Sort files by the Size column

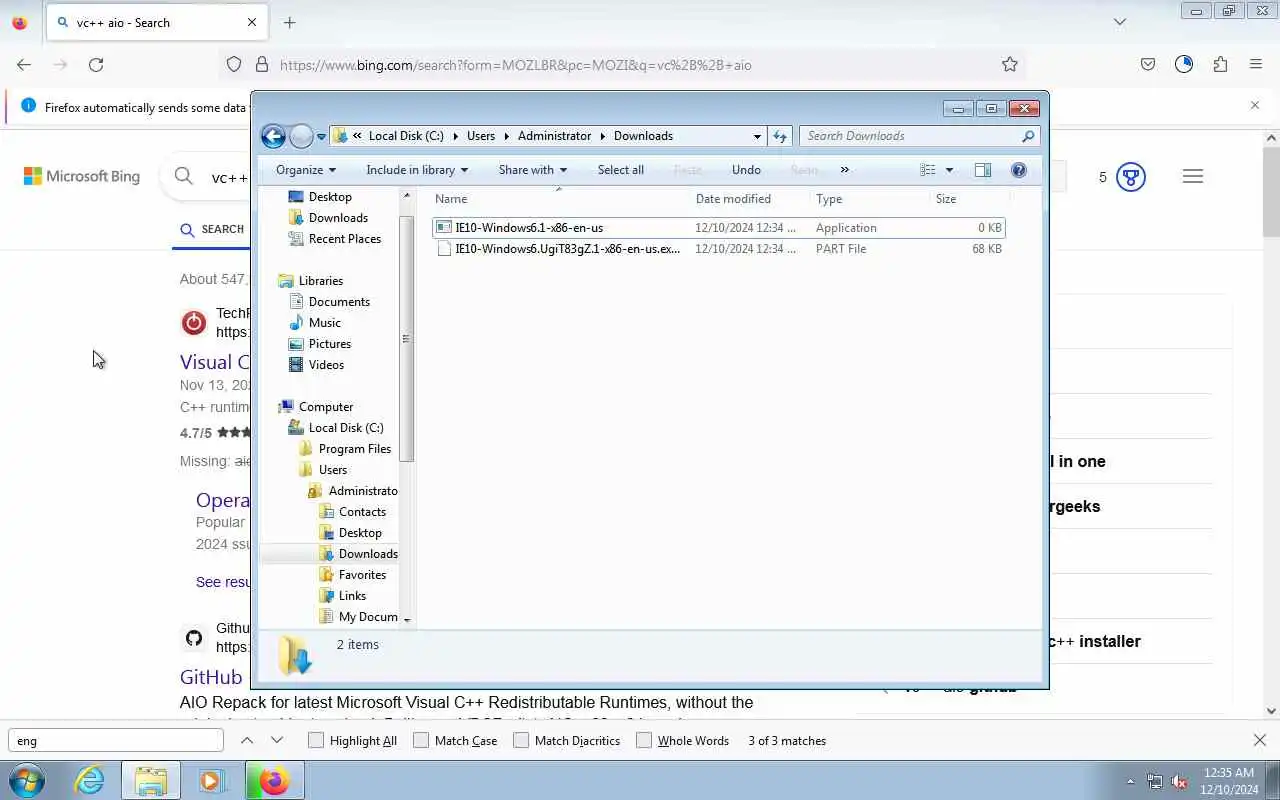point(968,199)
